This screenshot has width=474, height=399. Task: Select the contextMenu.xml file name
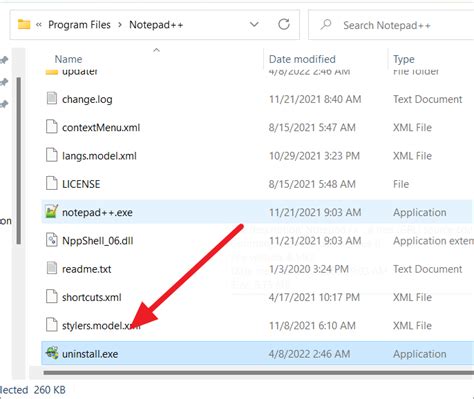pos(101,127)
